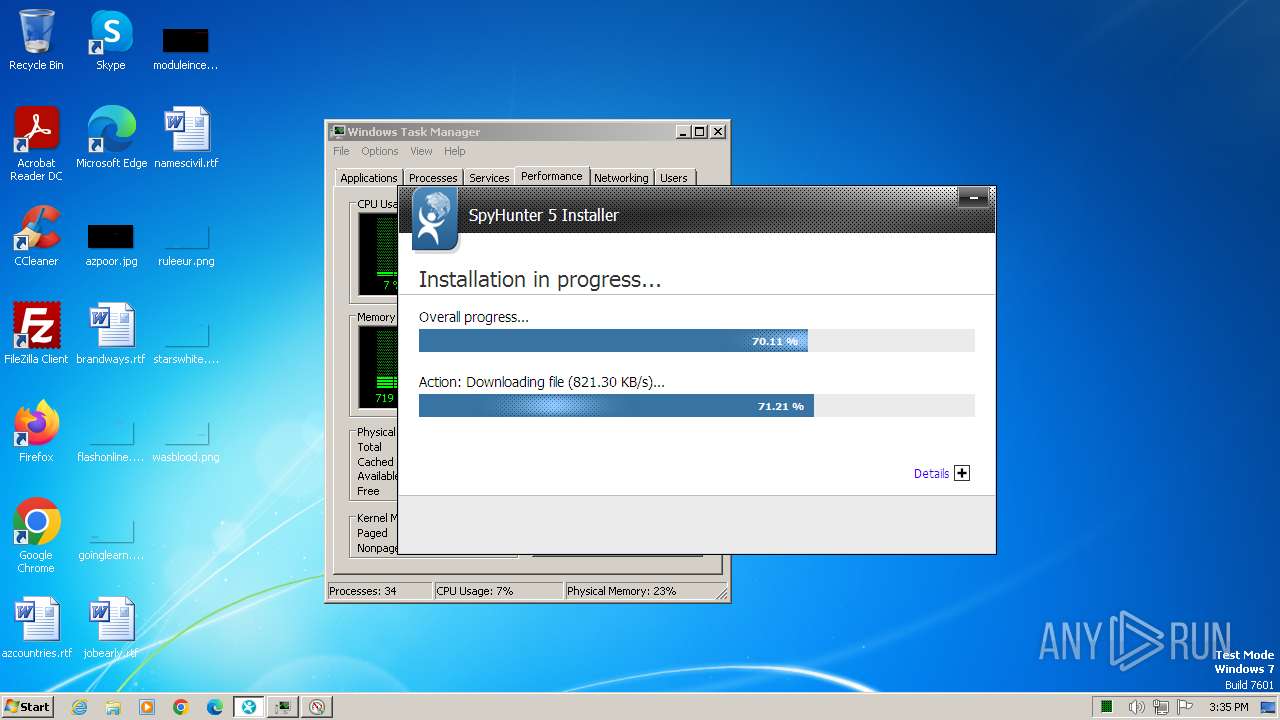Select namescivil.rtf document icon
The height and width of the screenshot is (720, 1280).
pos(186,137)
